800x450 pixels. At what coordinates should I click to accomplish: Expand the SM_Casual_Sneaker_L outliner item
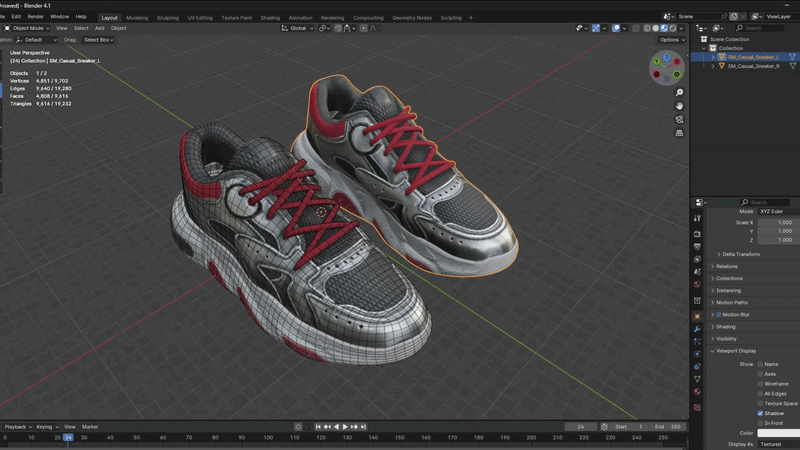point(713,57)
